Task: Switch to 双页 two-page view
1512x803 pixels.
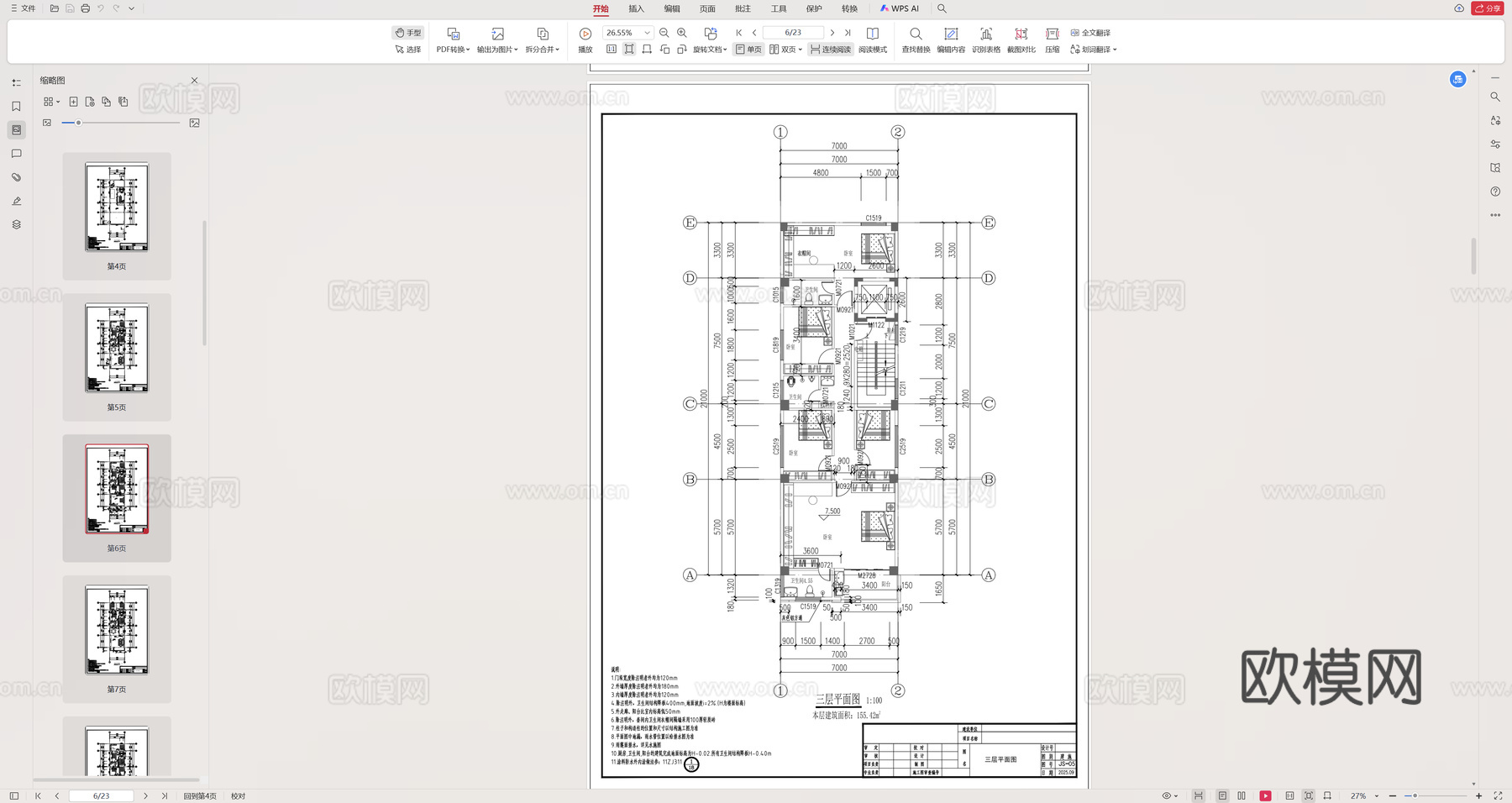Action: [x=785, y=49]
